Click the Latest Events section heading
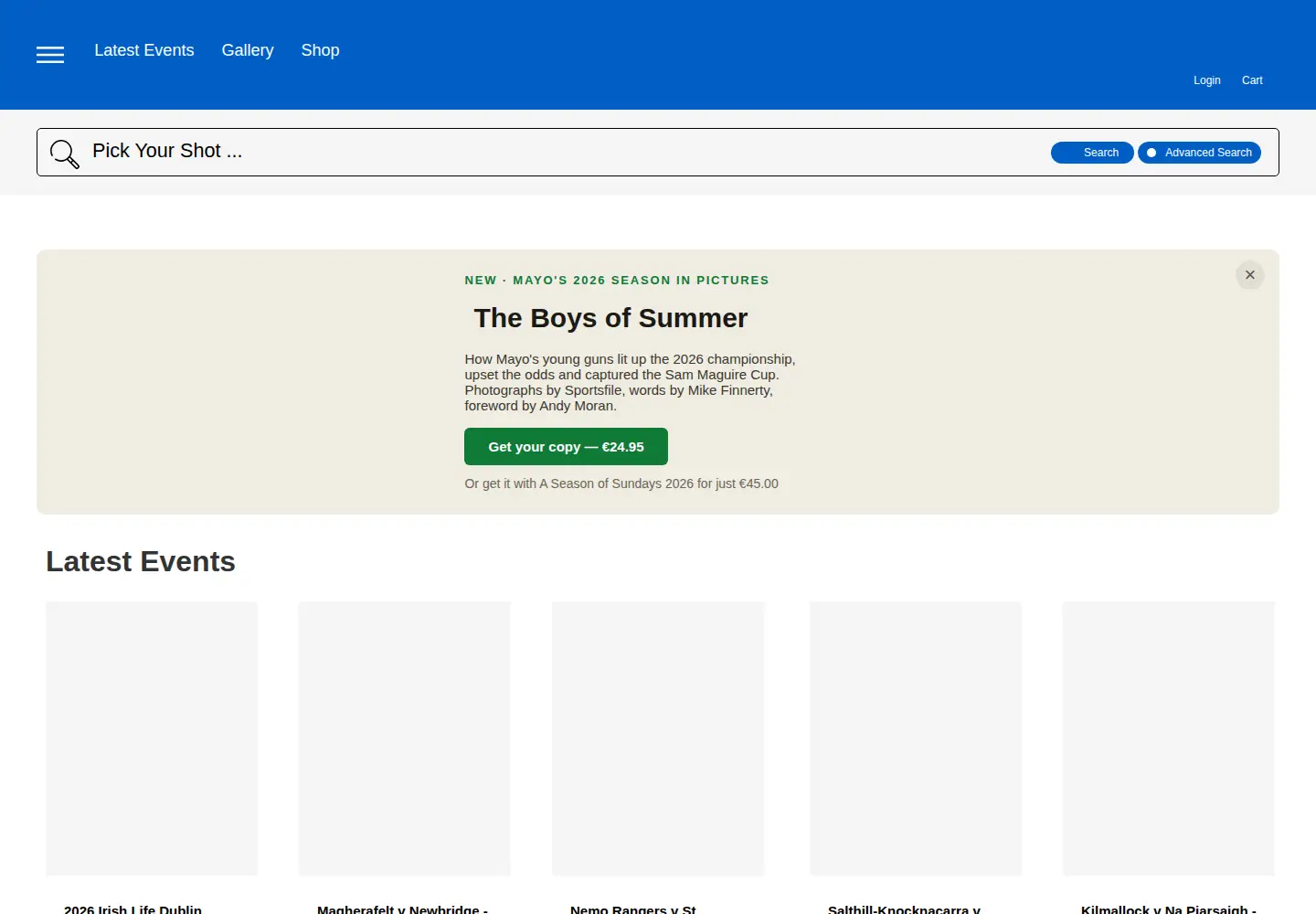The width and height of the screenshot is (1316, 914). [141, 561]
